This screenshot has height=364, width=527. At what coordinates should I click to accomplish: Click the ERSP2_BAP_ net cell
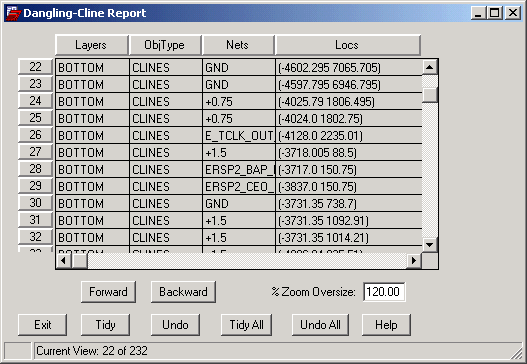tap(239, 169)
